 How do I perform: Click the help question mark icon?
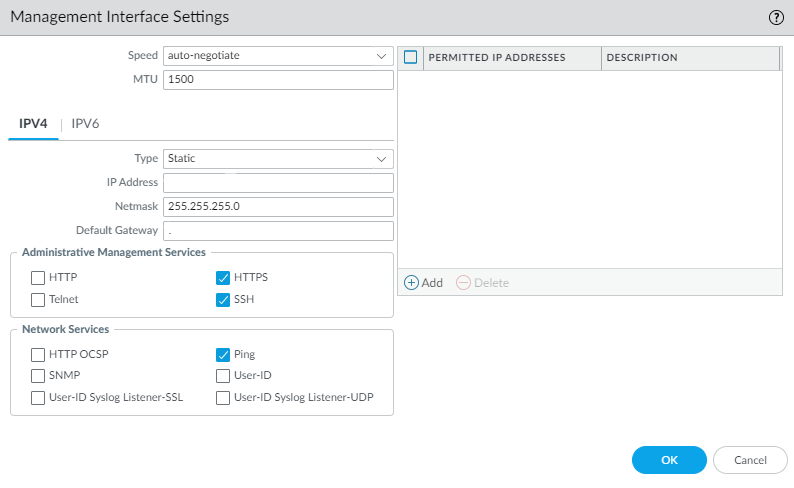click(775, 17)
